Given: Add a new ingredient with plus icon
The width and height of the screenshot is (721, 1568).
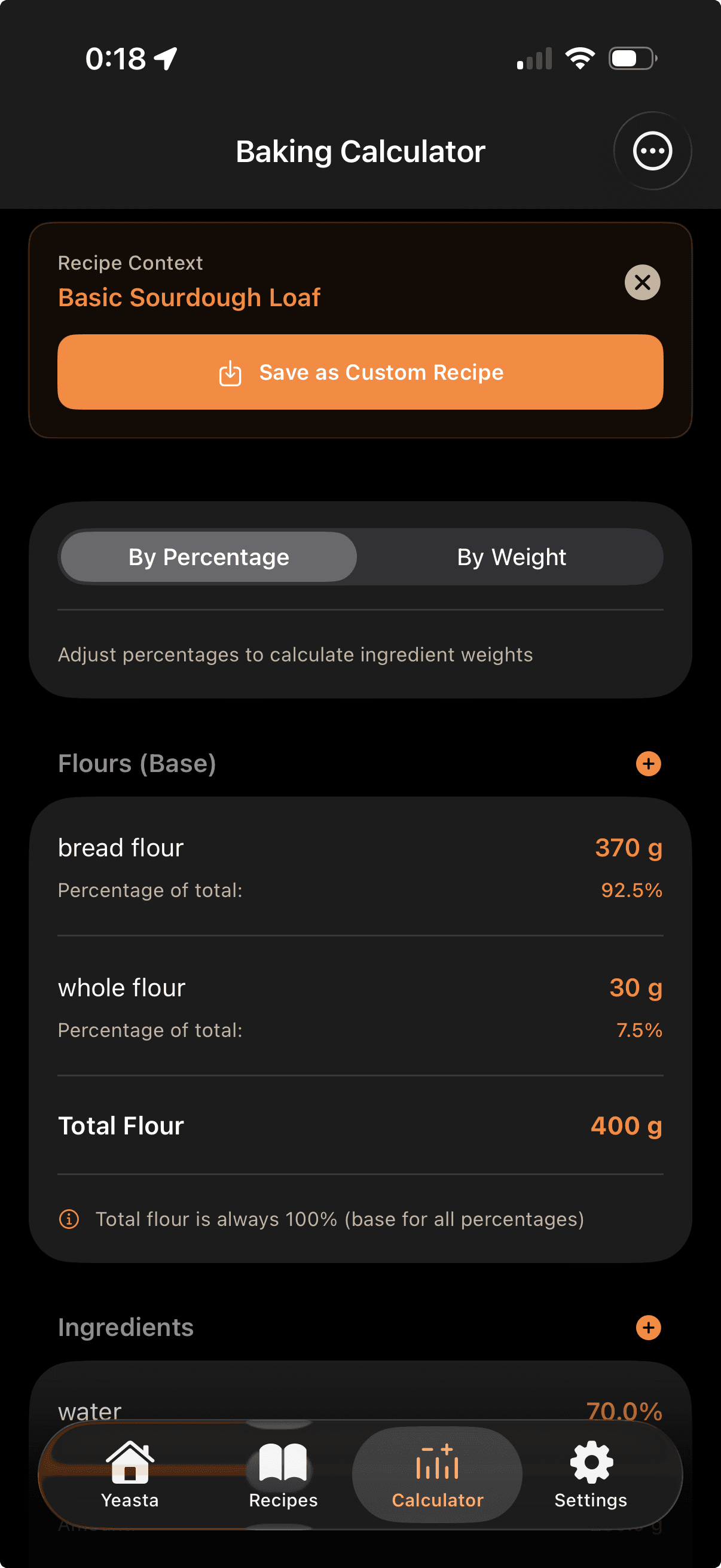Looking at the screenshot, I should tap(648, 1328).
